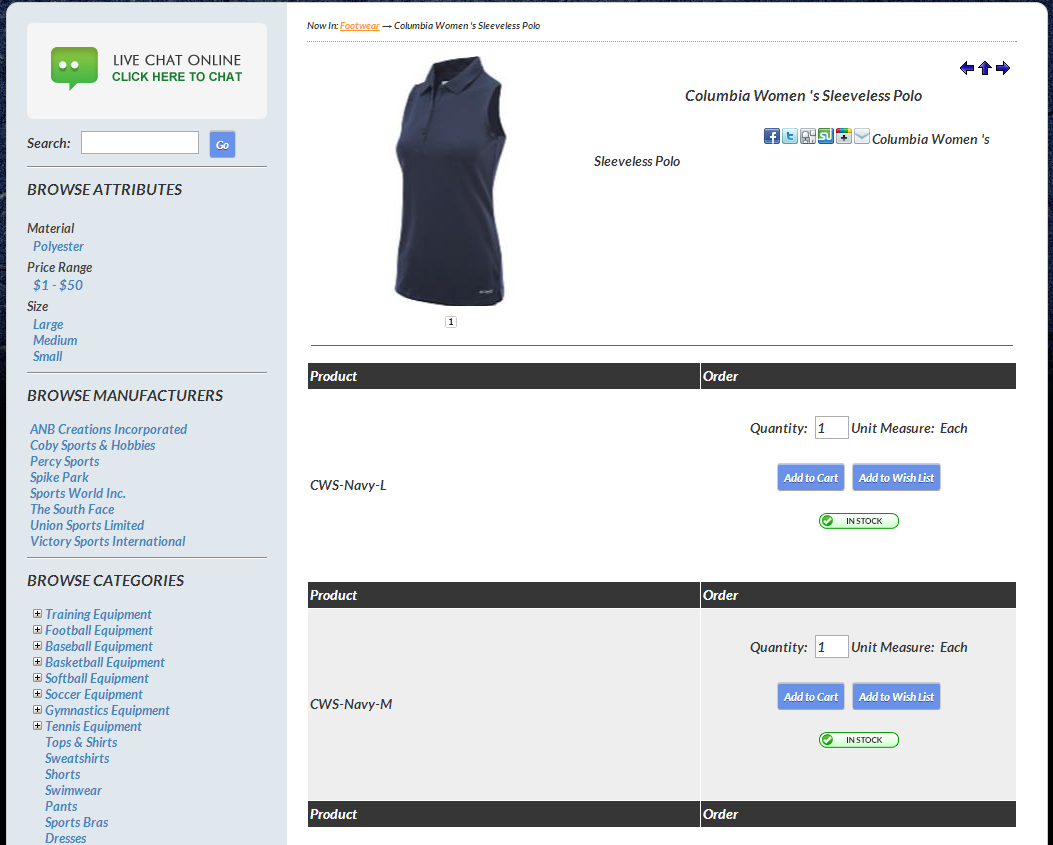1053x845 pixels.
Task: Filter by size Large
Action: 48,324
